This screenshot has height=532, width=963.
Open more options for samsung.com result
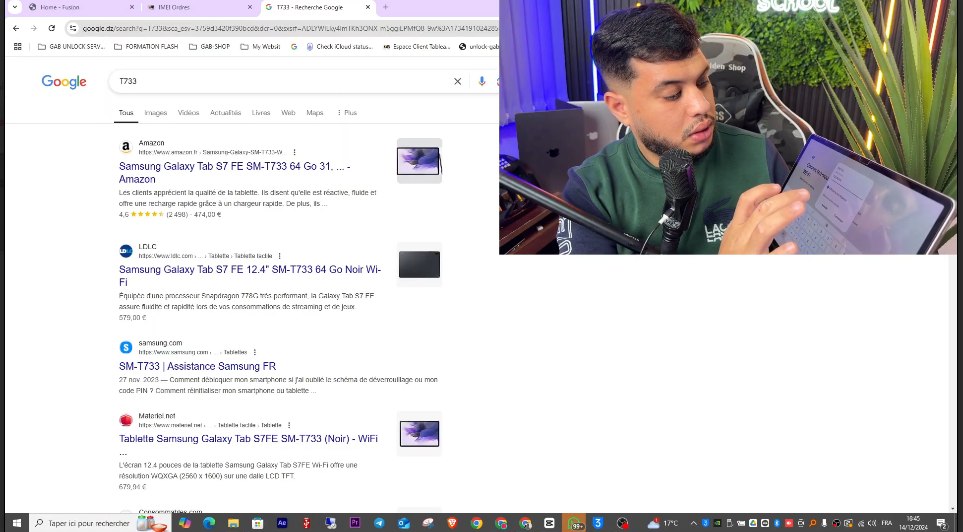click(x=254, y=353)
